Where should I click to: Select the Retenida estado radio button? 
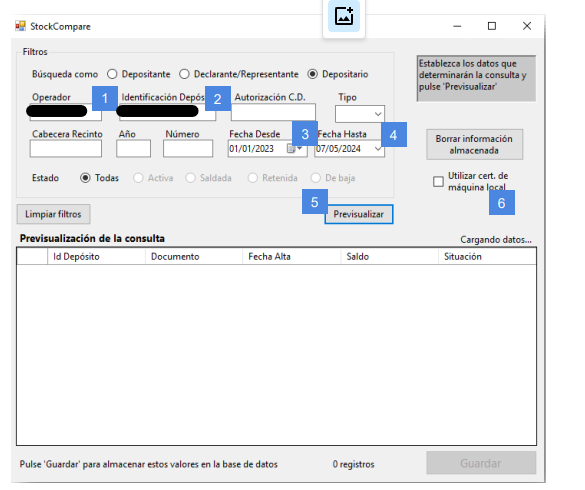(253, 178)
